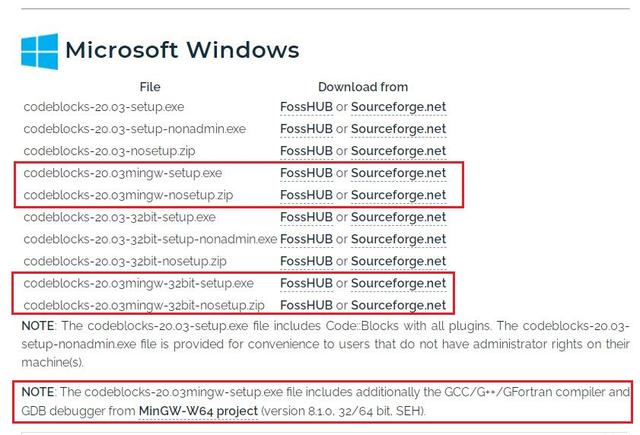Choose FossHUB for 32bit-setup-nonadmin.exe
Viewport: 640px width, 435px height.
click(x=307, y=239)
